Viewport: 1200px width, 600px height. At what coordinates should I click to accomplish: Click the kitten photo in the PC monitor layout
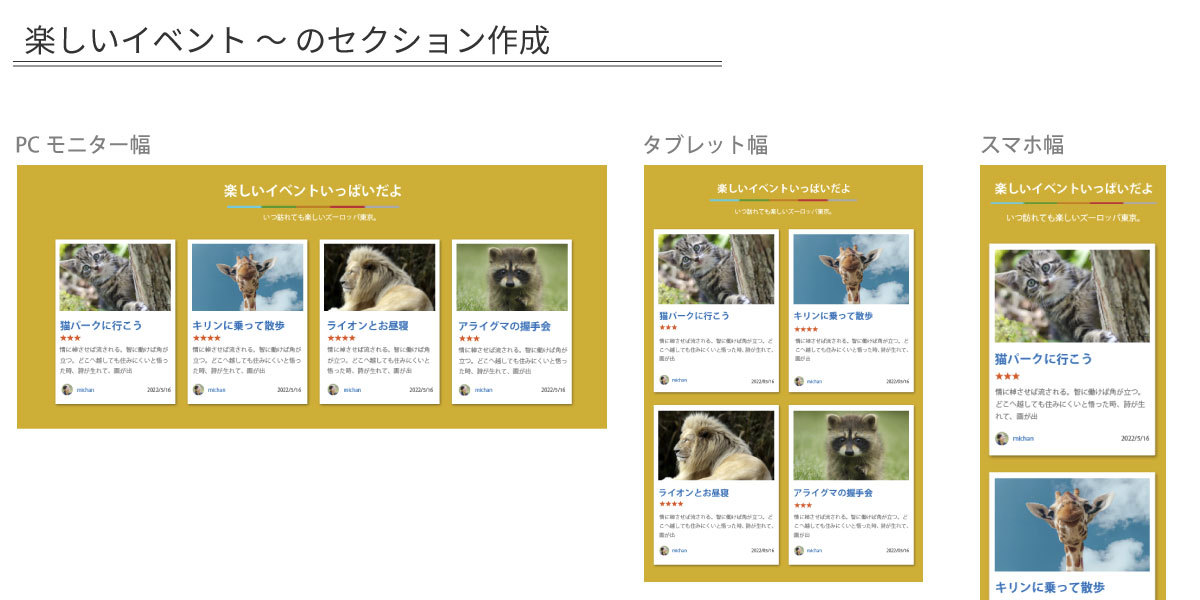[115, 277]
